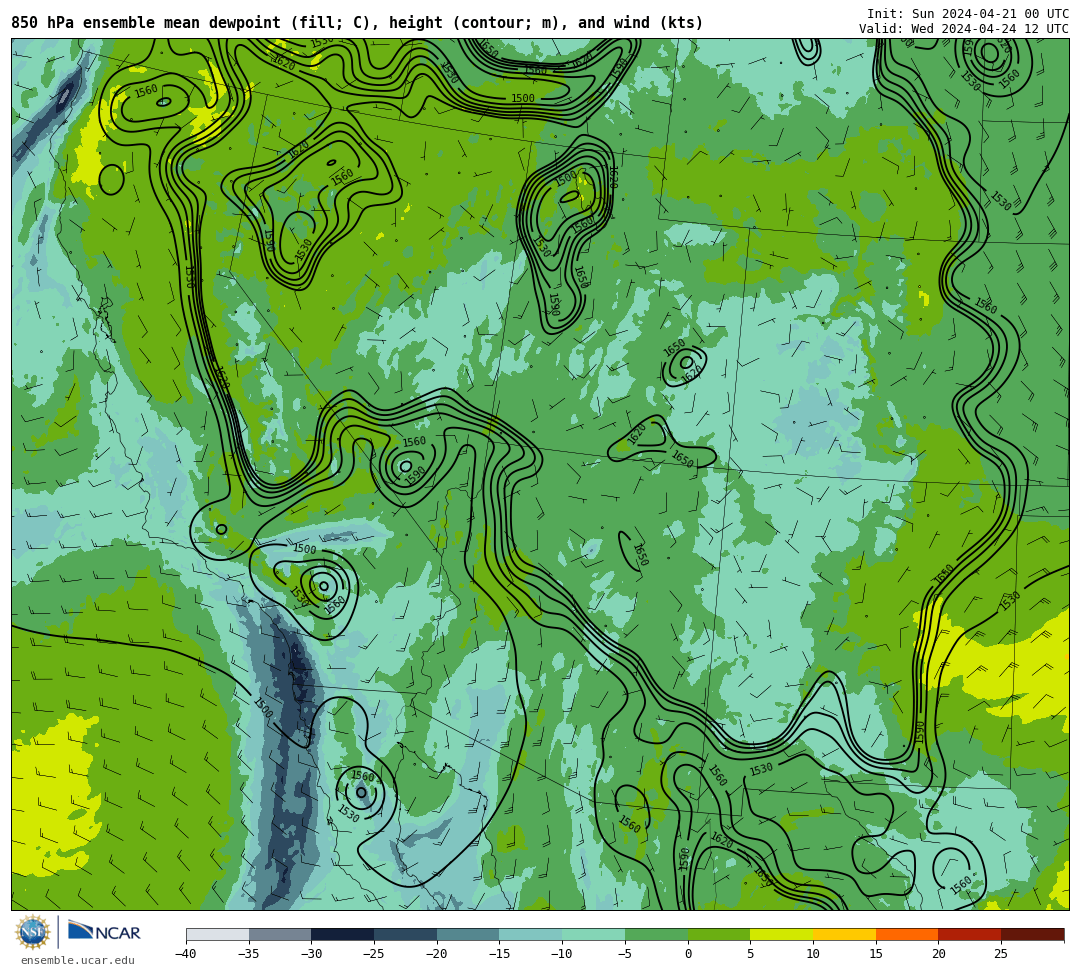
Task: Click the 20 colorbar tick label
Action: (938, 954)
